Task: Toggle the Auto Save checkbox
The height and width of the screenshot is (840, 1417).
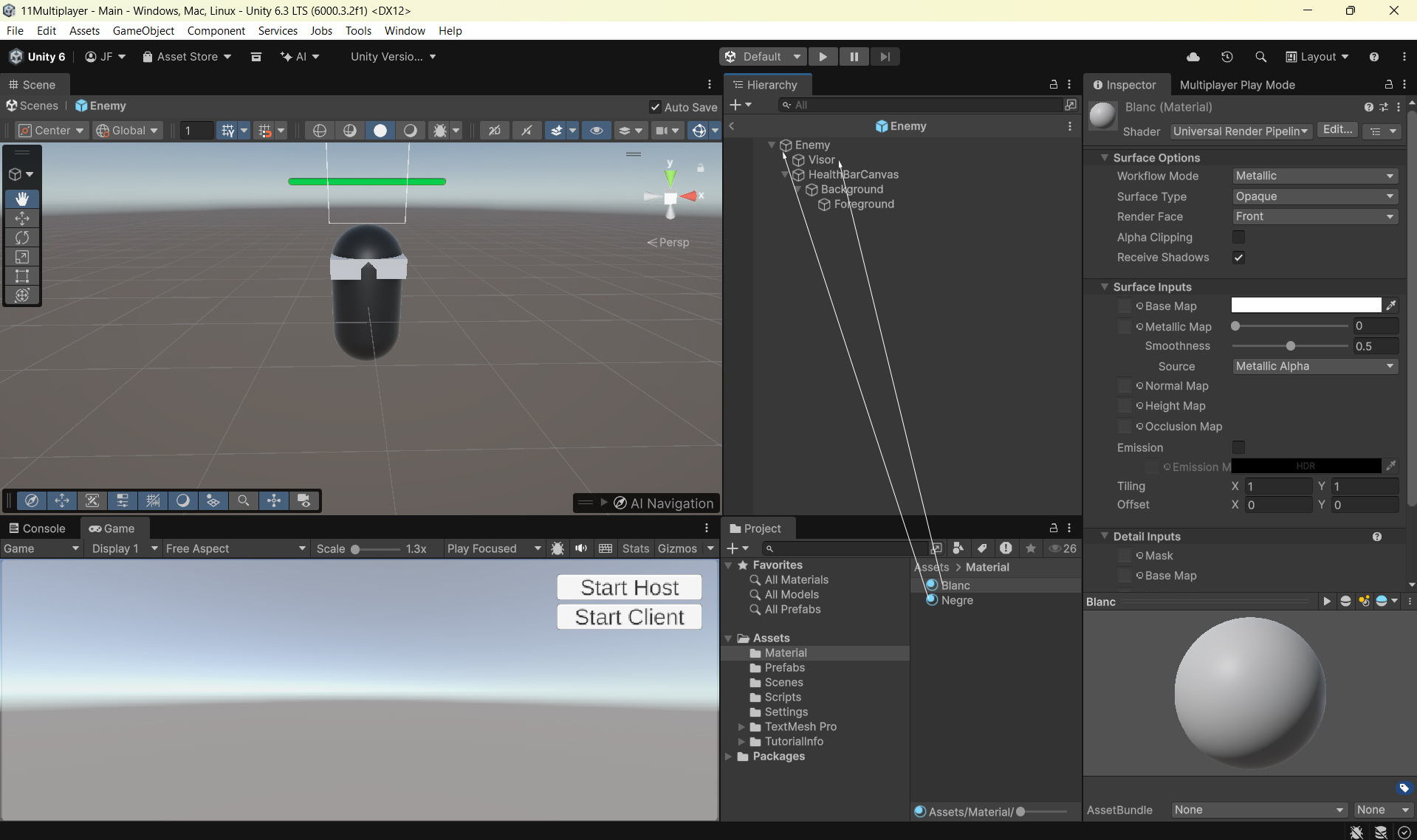Action: click(655, 107)
